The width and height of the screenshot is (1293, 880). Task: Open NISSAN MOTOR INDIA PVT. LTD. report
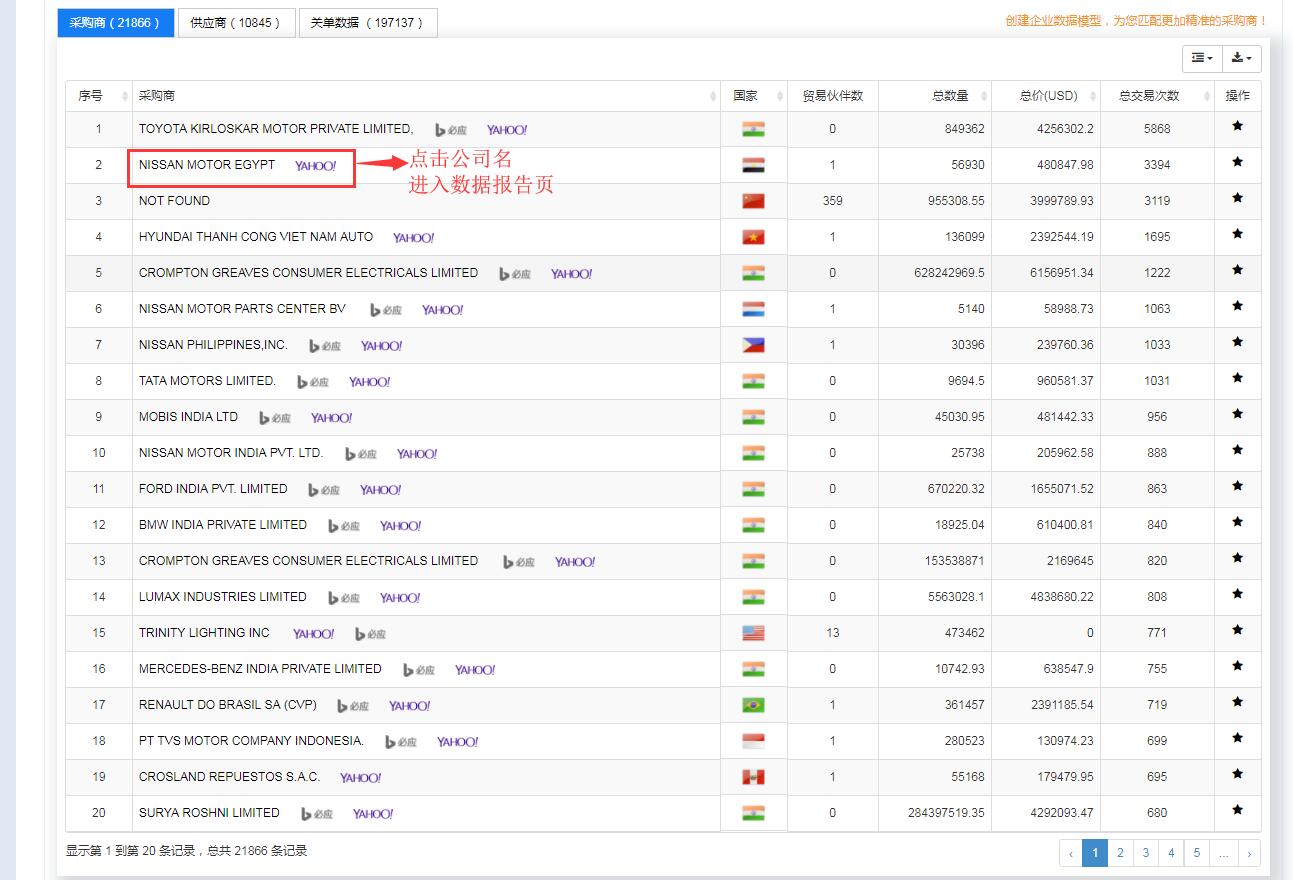pos(231,453)
